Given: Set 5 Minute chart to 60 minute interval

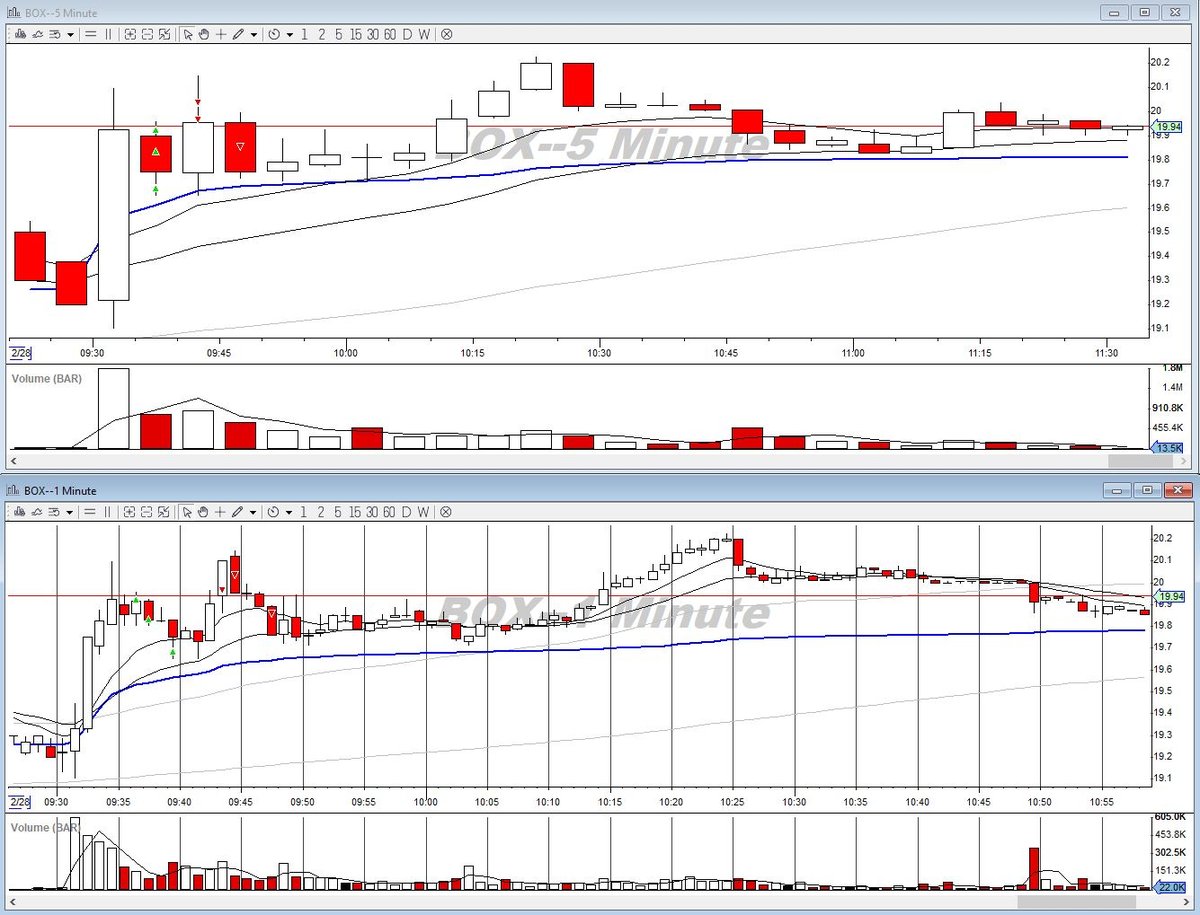Looking at the screenshot, I should (x=390, y=34).
